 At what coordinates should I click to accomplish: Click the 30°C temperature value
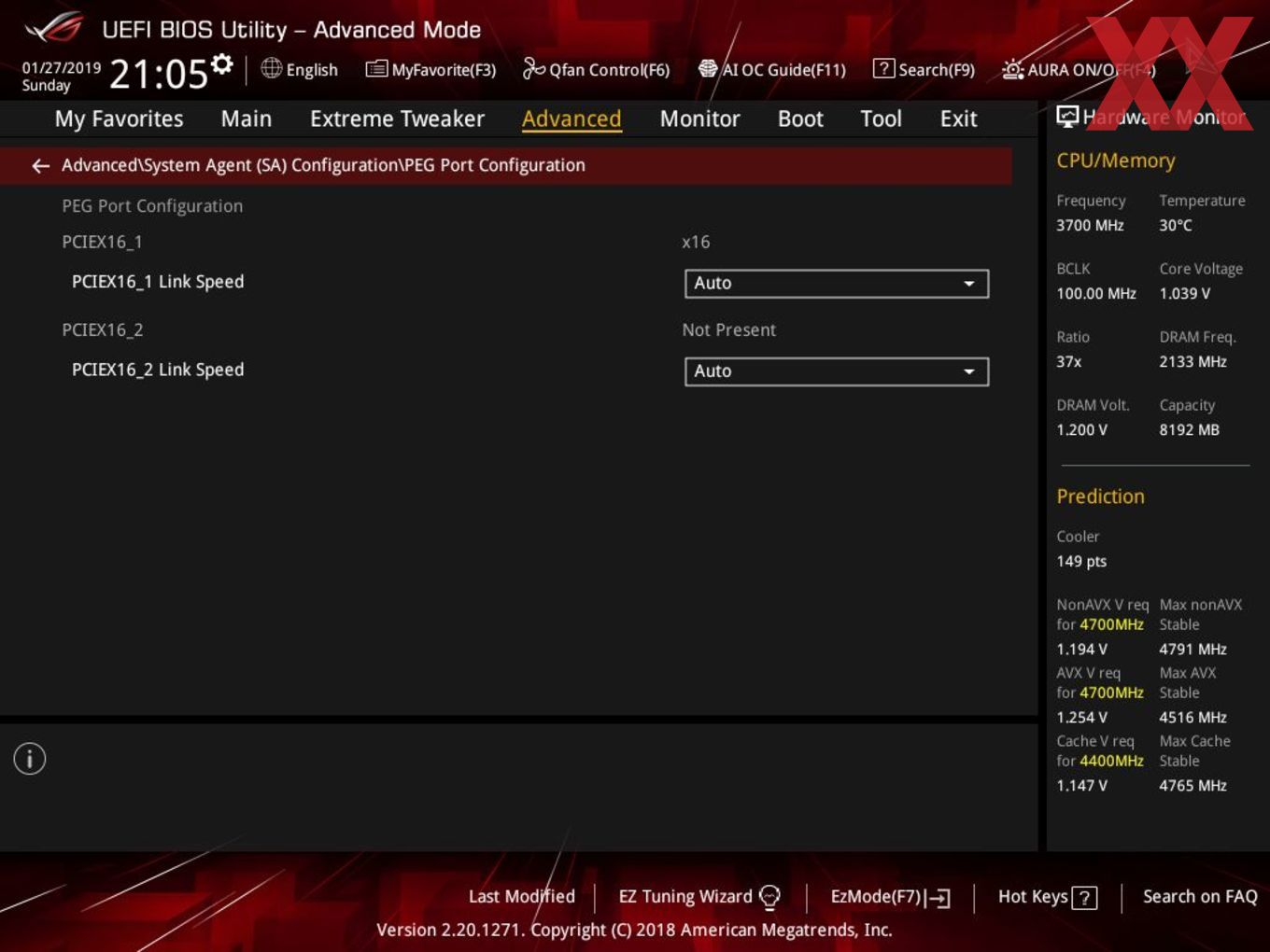(x=1176, y=225)
